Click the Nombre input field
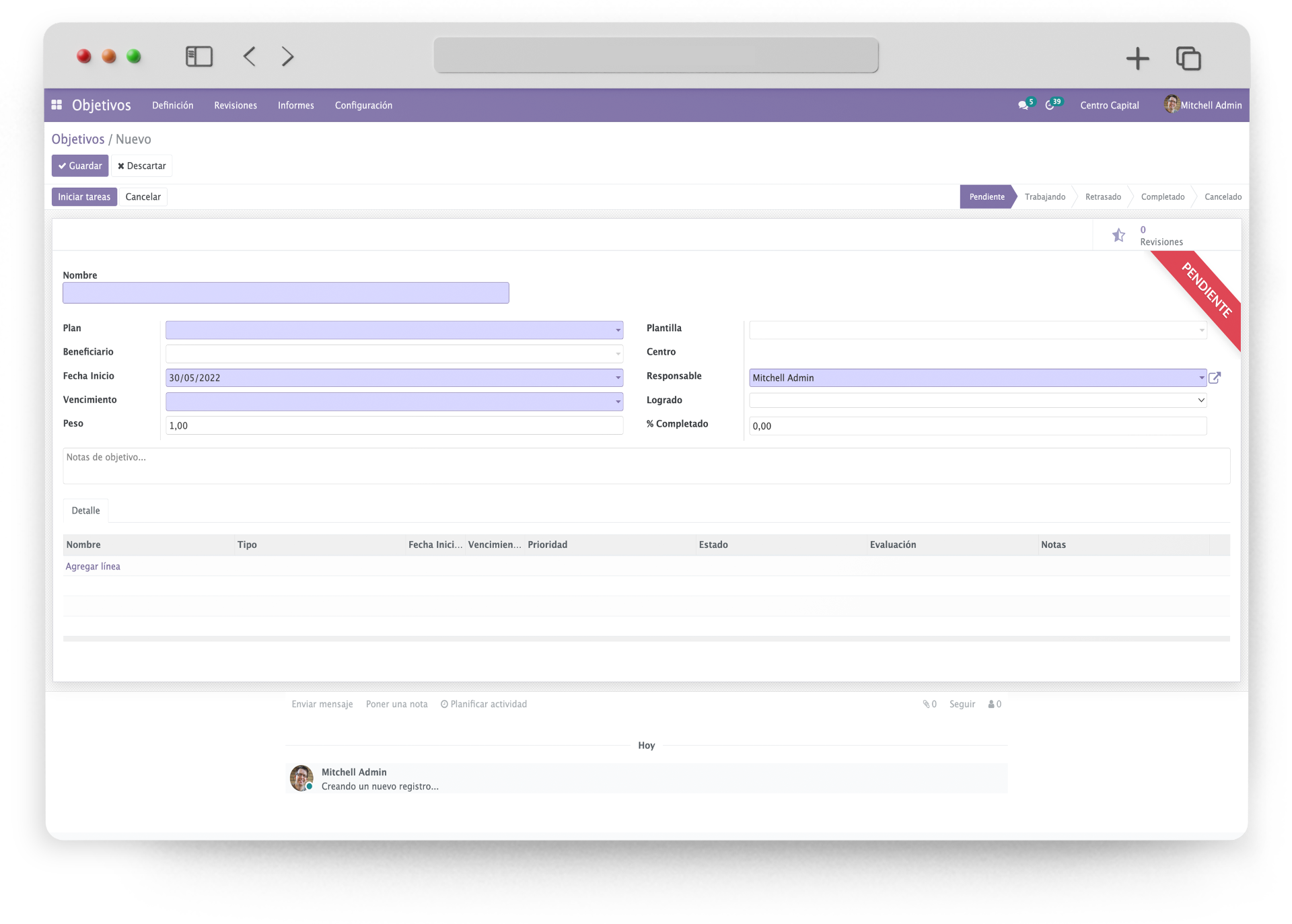The width and height of the screenshot is (1292, 924). (x=285, y=293)
